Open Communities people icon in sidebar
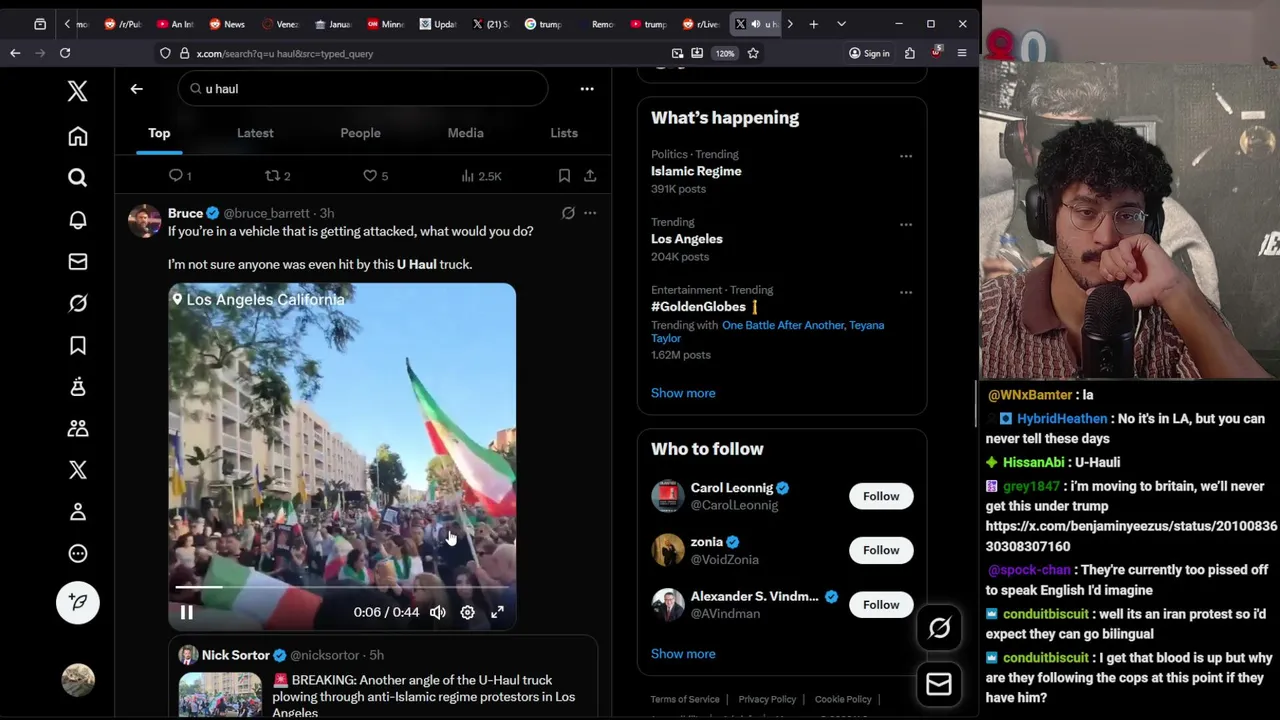This screenshot has width=1280, height=720. 77,428
